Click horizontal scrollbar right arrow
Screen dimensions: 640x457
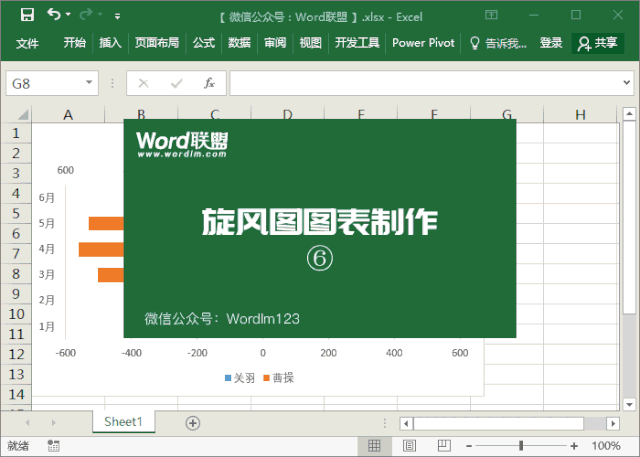point(613,424)
